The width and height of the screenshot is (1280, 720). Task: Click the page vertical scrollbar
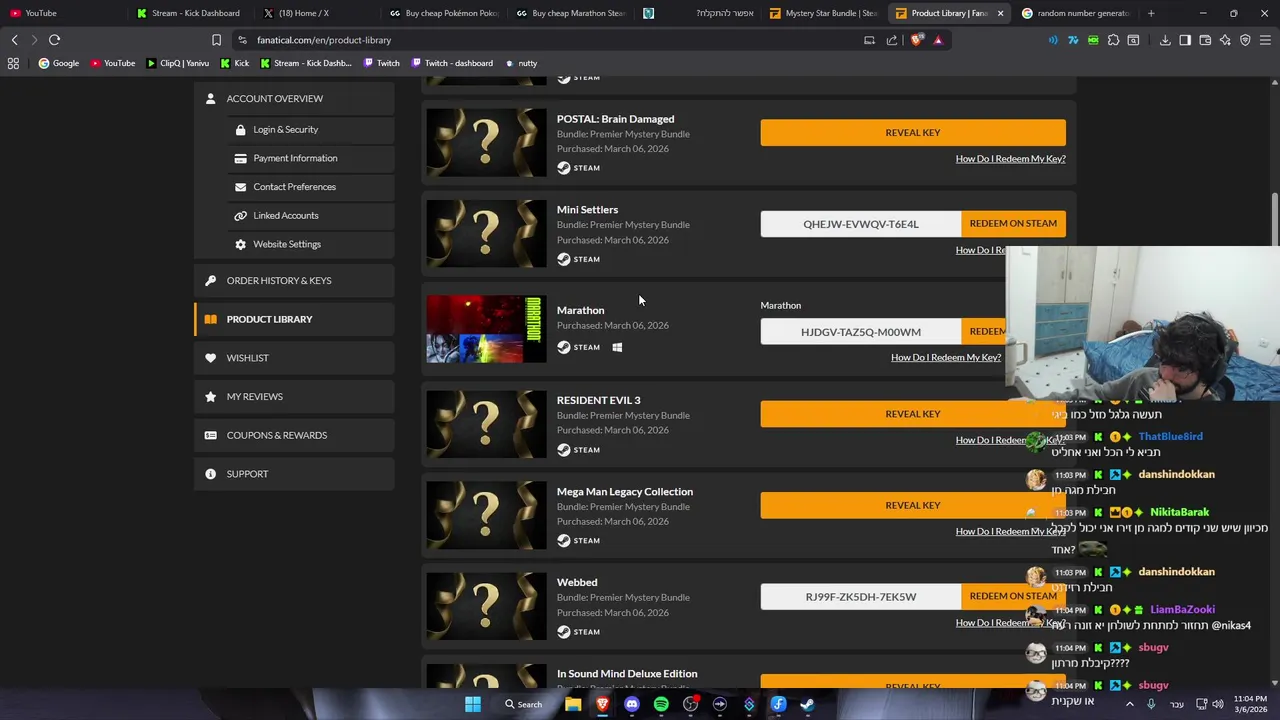point(1274,220)
